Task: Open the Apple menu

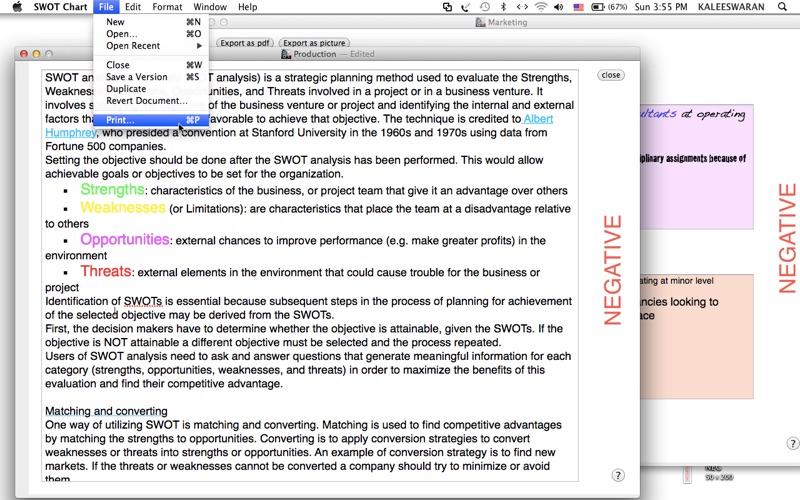Action: tap(17, 7)
